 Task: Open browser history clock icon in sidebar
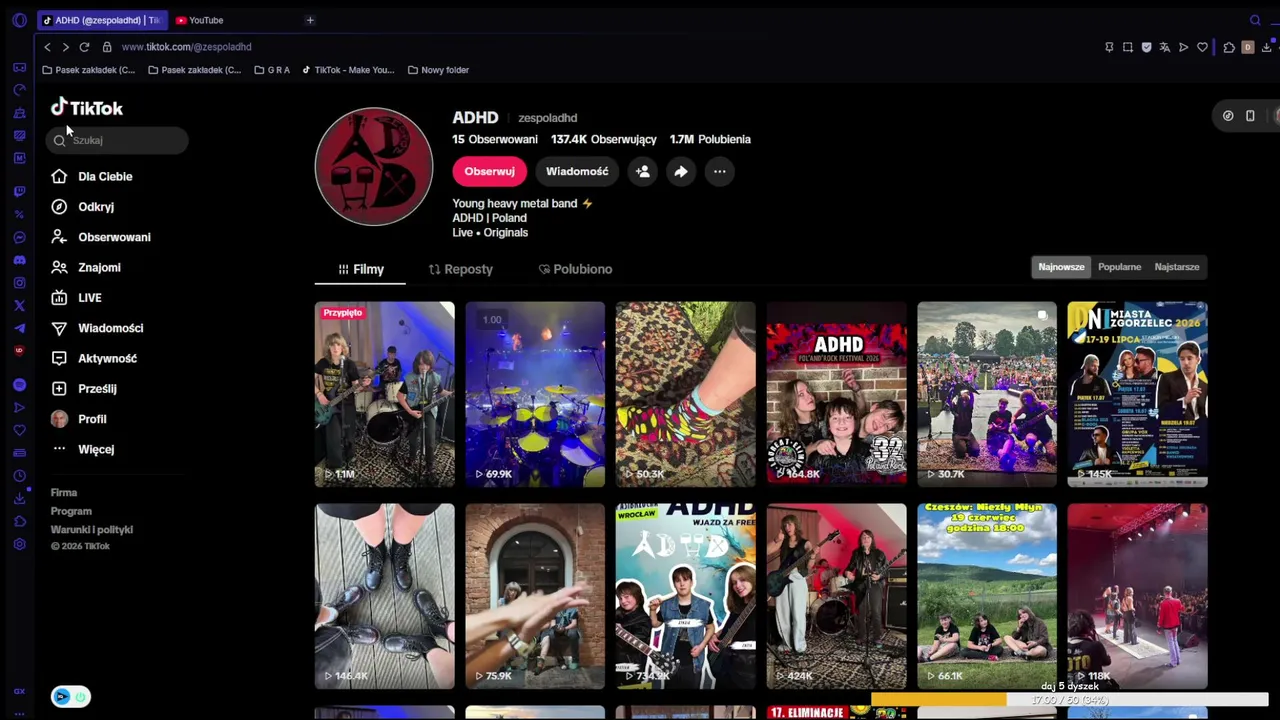pos(19,476)
